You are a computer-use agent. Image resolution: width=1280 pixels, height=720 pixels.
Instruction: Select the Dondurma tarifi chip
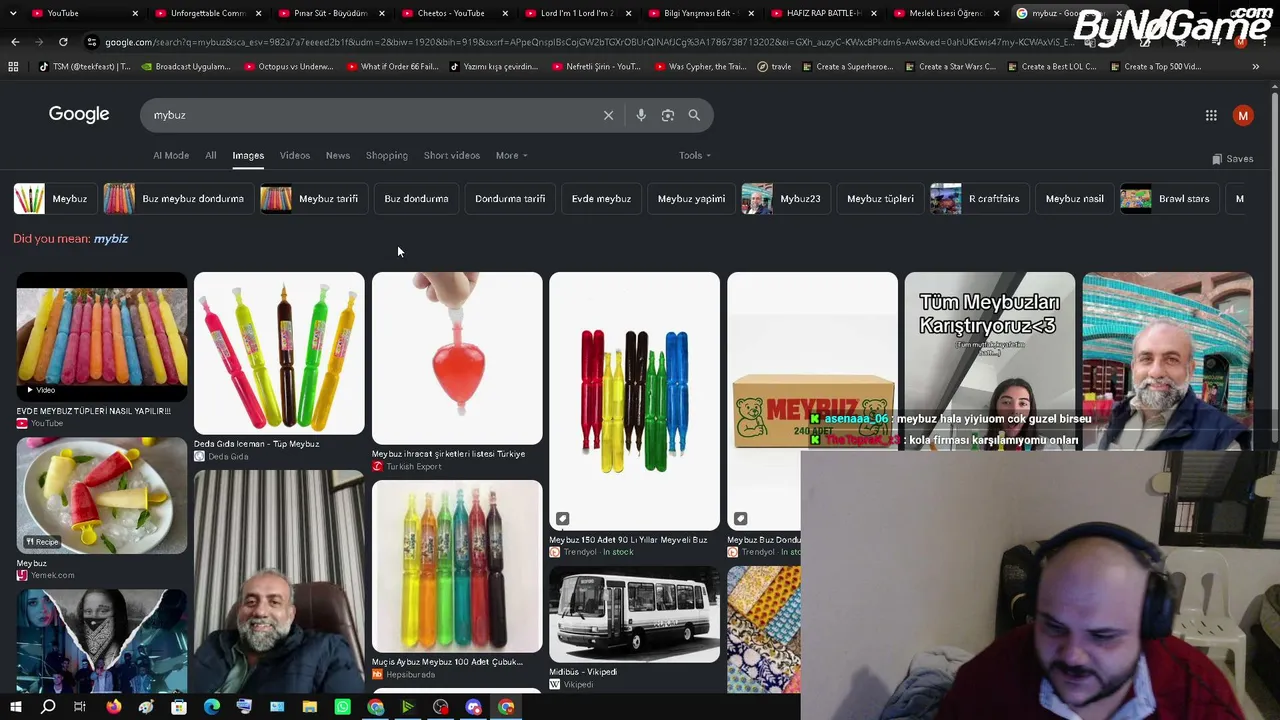click(x=510, y=199)
